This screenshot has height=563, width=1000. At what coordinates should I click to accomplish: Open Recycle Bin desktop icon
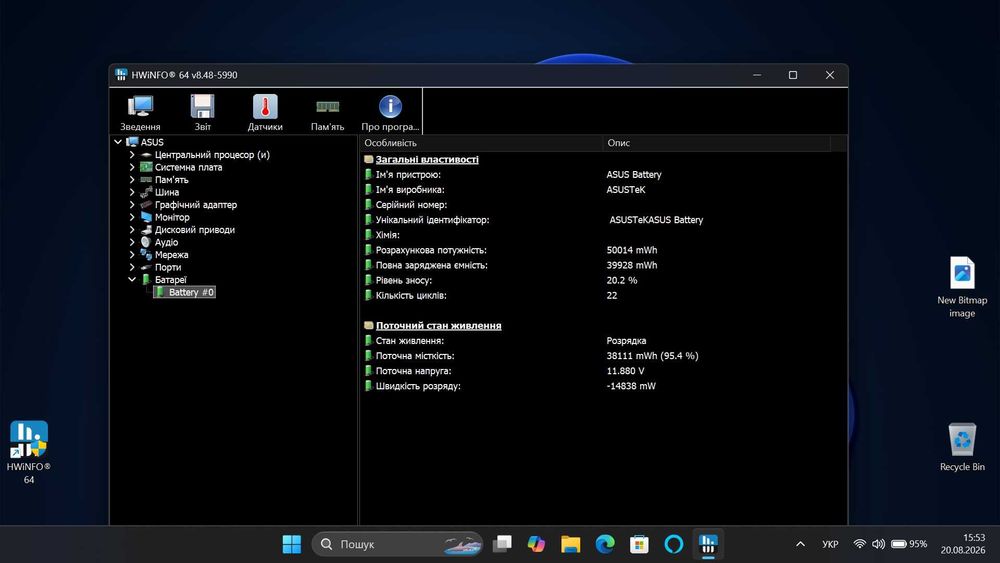click(962, 447)
